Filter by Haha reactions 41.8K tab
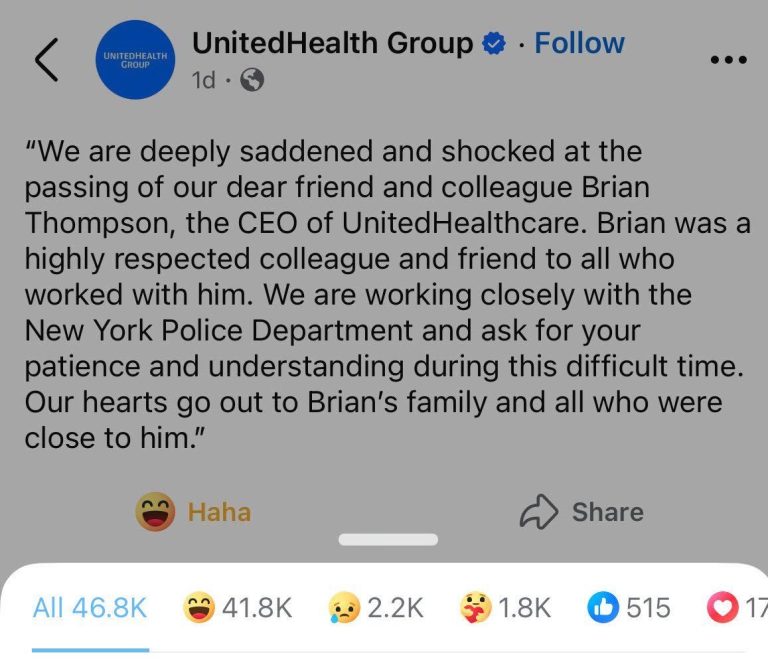 coord(238,608)
